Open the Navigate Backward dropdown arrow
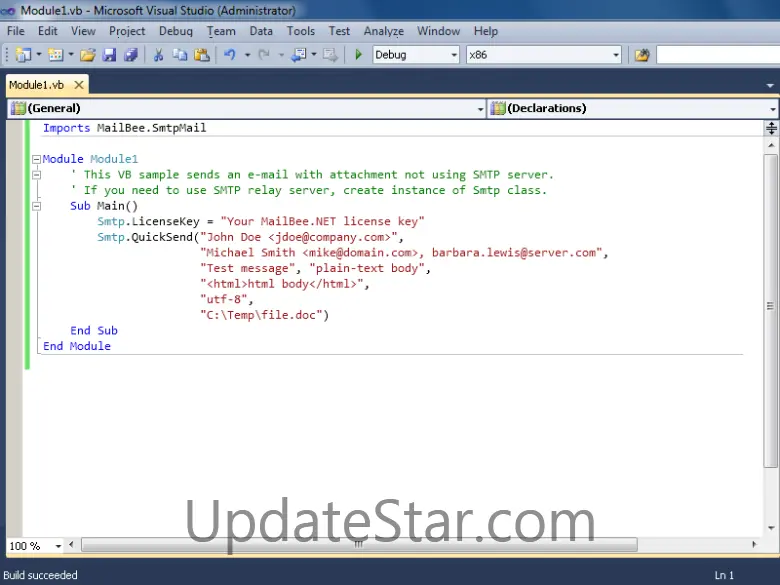This screenshot has width=780, height=585. 314,55
